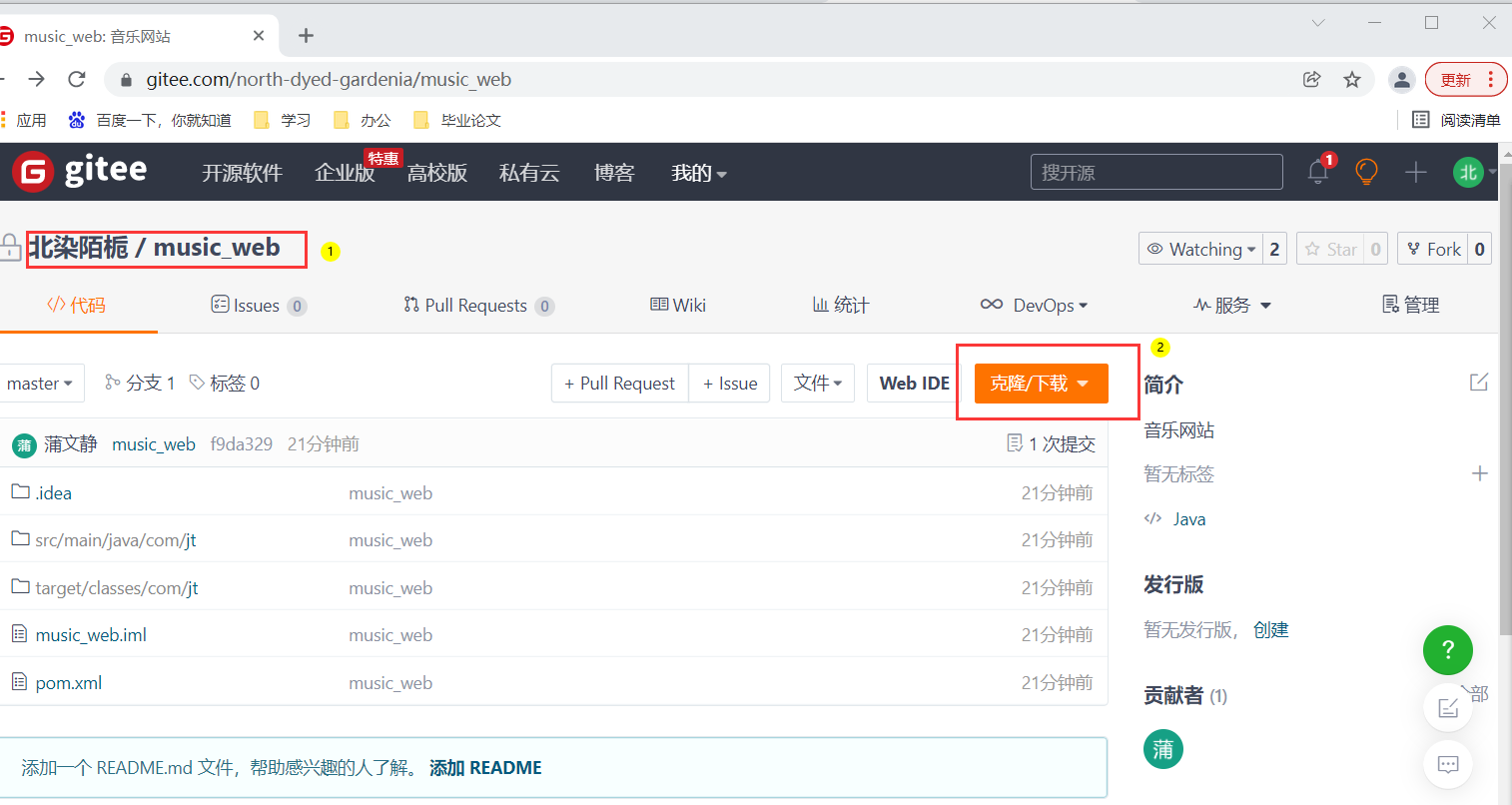Open 百度一下 bookmark

[150, 120]
